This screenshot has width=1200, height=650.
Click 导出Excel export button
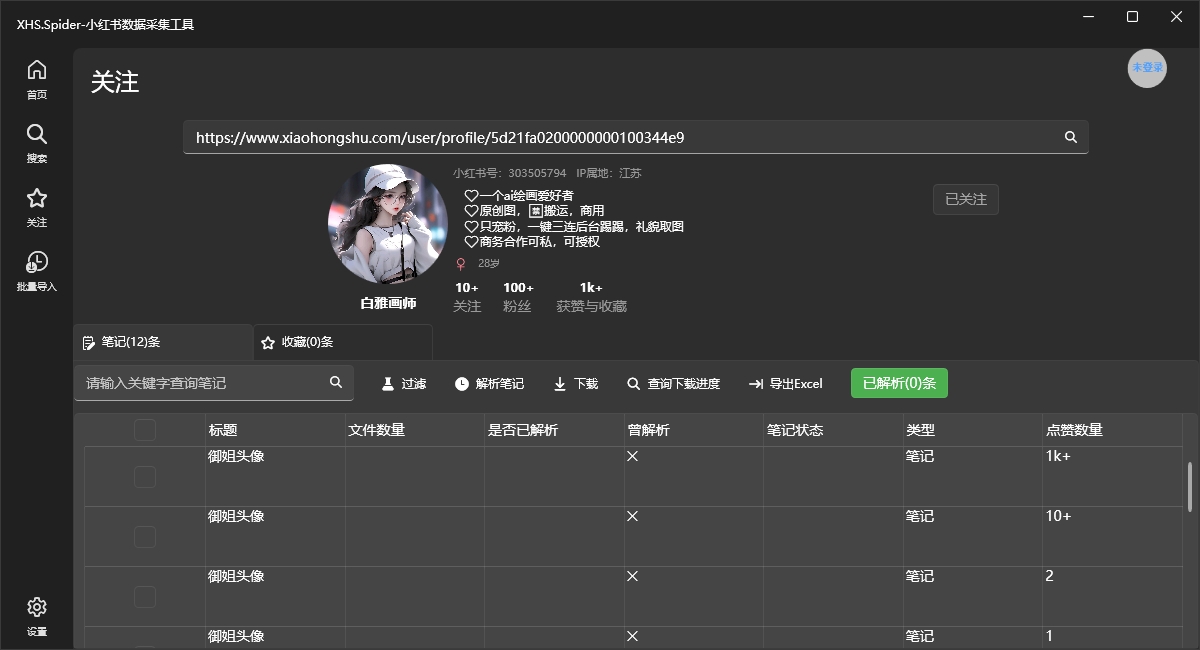pos(785,383)
